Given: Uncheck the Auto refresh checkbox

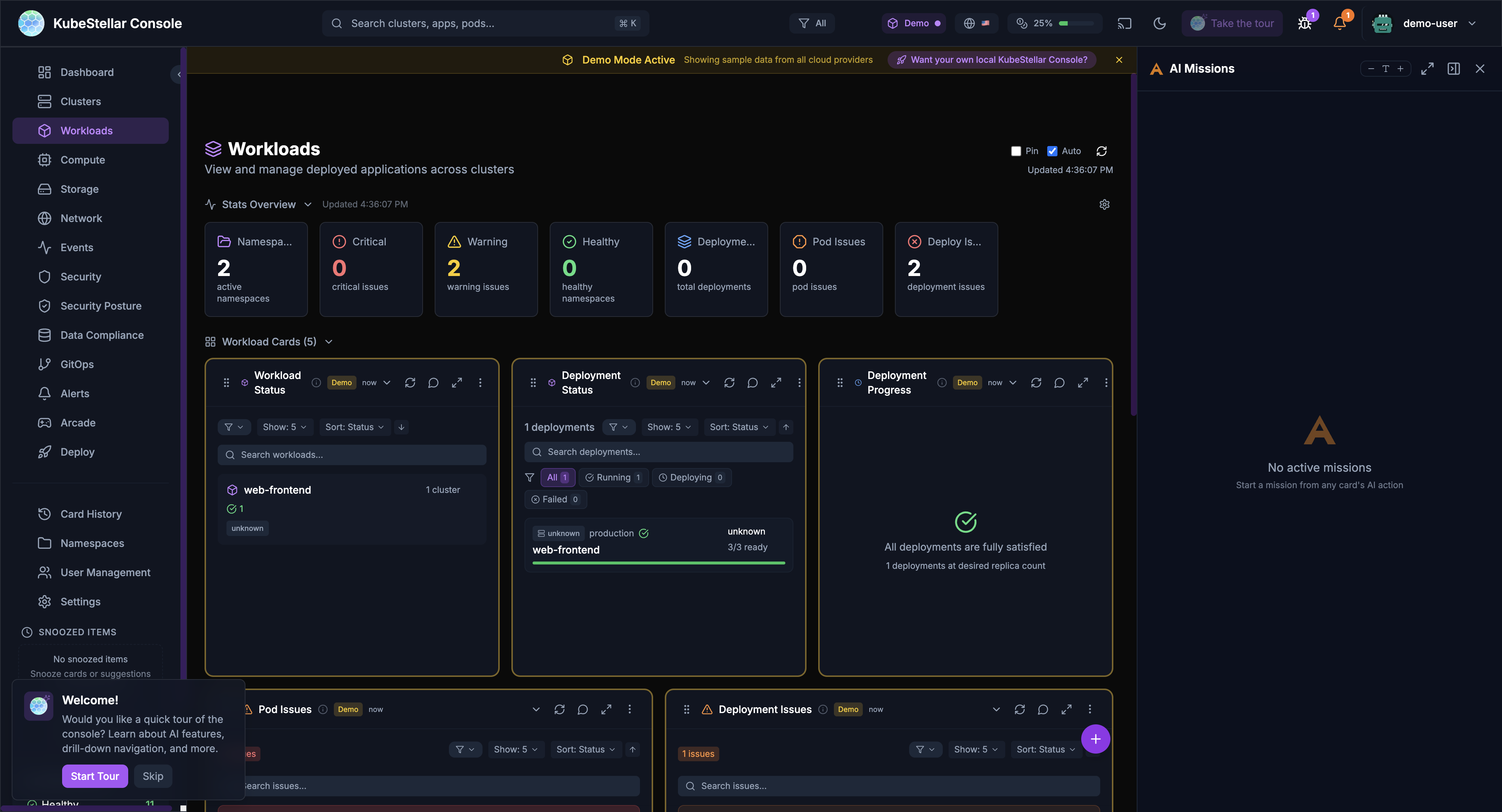Looking at the screenshot, I should [x=1052, y=151].
